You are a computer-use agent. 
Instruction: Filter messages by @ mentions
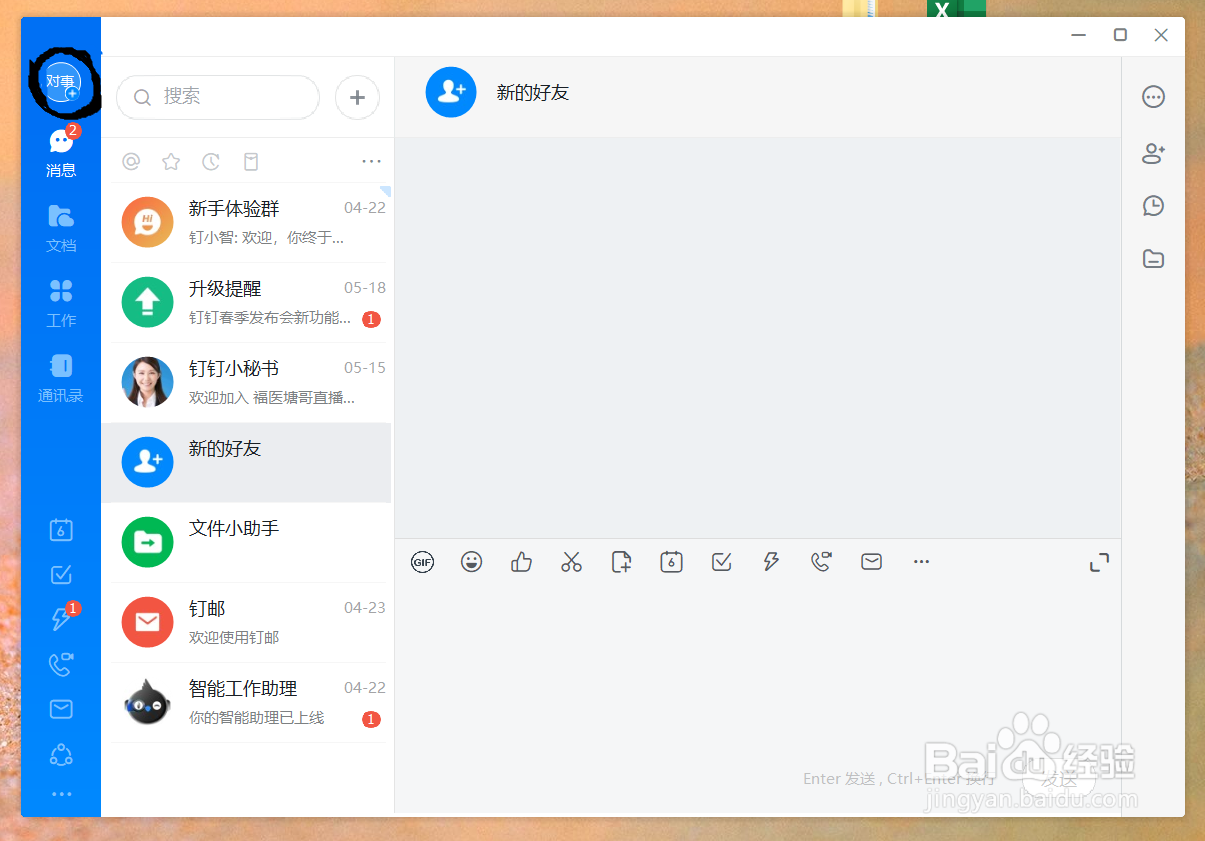[131, 161]
